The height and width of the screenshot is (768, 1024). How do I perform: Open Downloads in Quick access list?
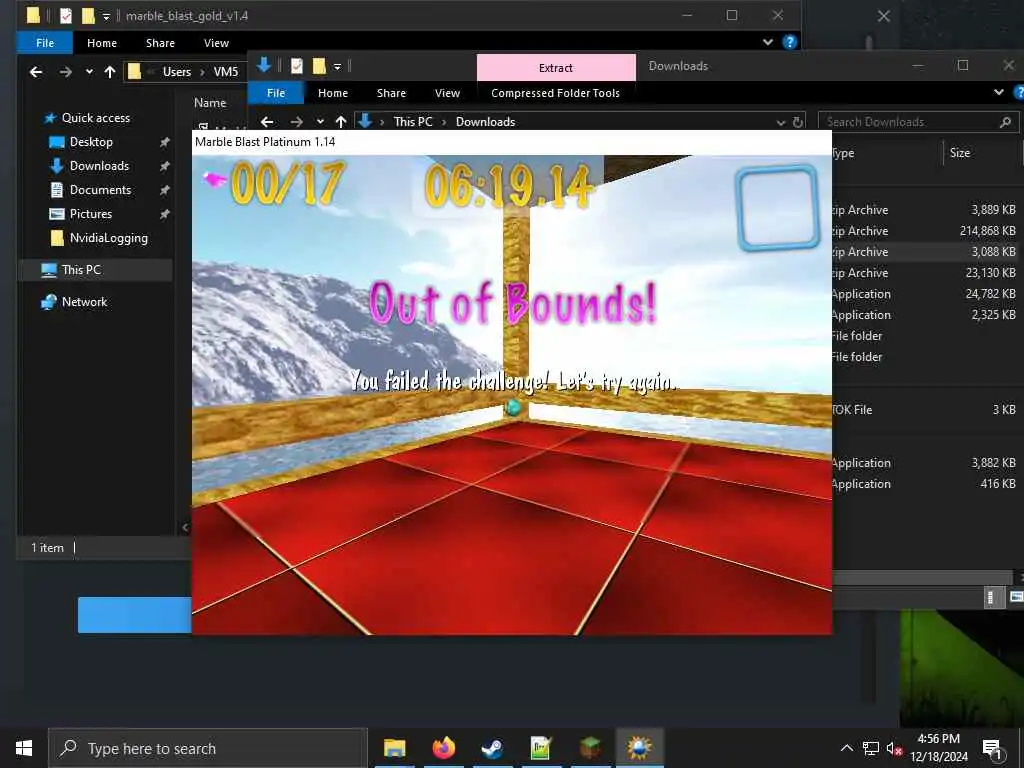click(x=99, y=166)
